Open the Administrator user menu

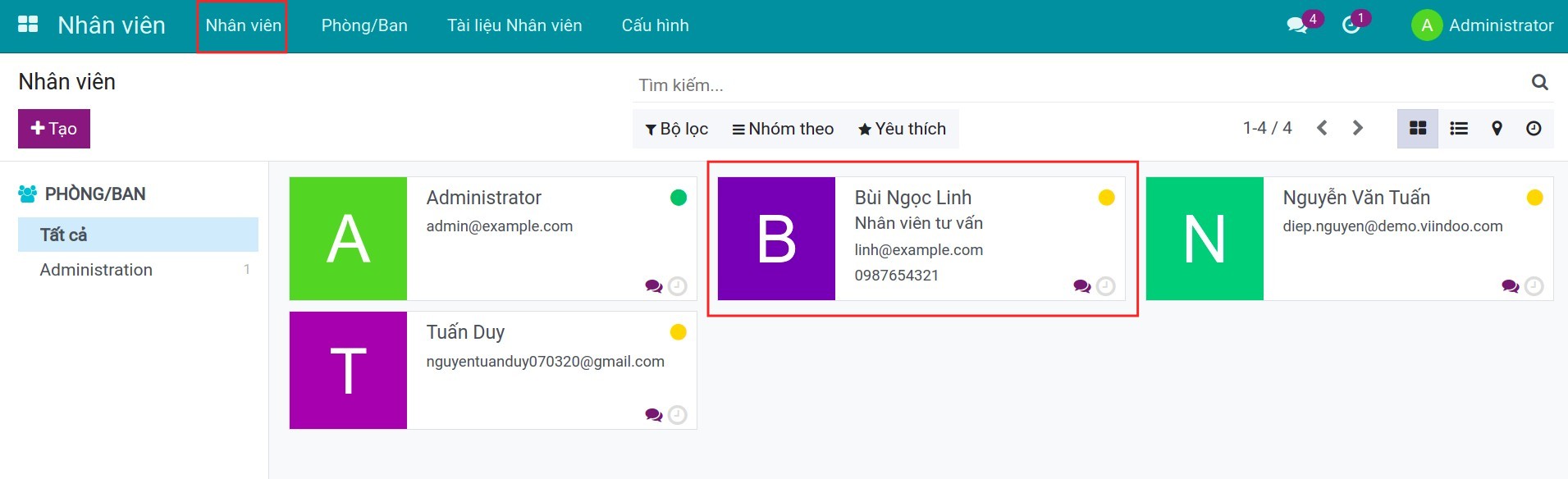[1482, 25]
